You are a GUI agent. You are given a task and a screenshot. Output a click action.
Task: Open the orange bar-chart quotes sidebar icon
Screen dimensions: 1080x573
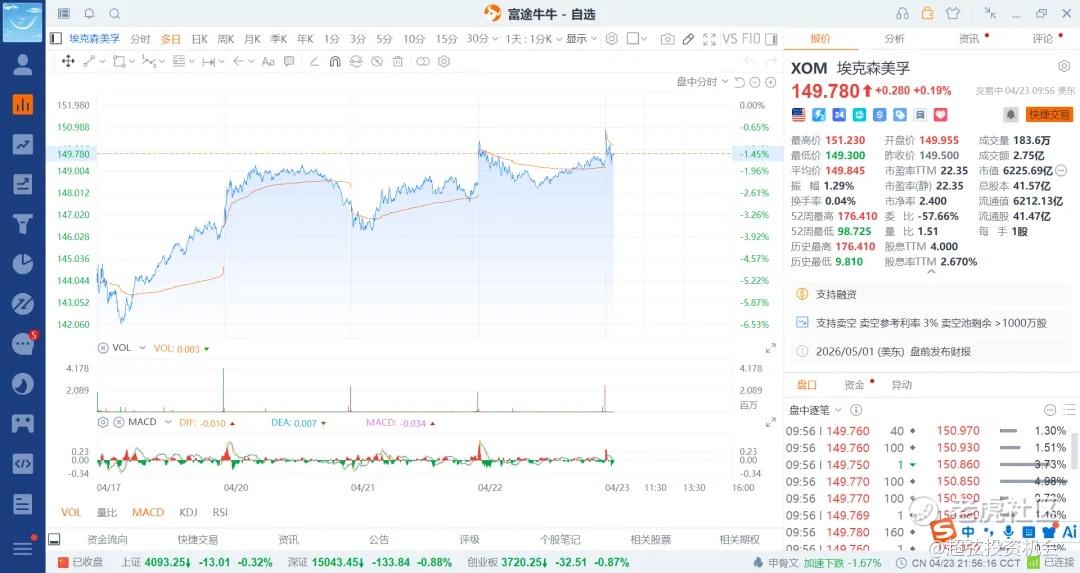click(x=23, y=104)
